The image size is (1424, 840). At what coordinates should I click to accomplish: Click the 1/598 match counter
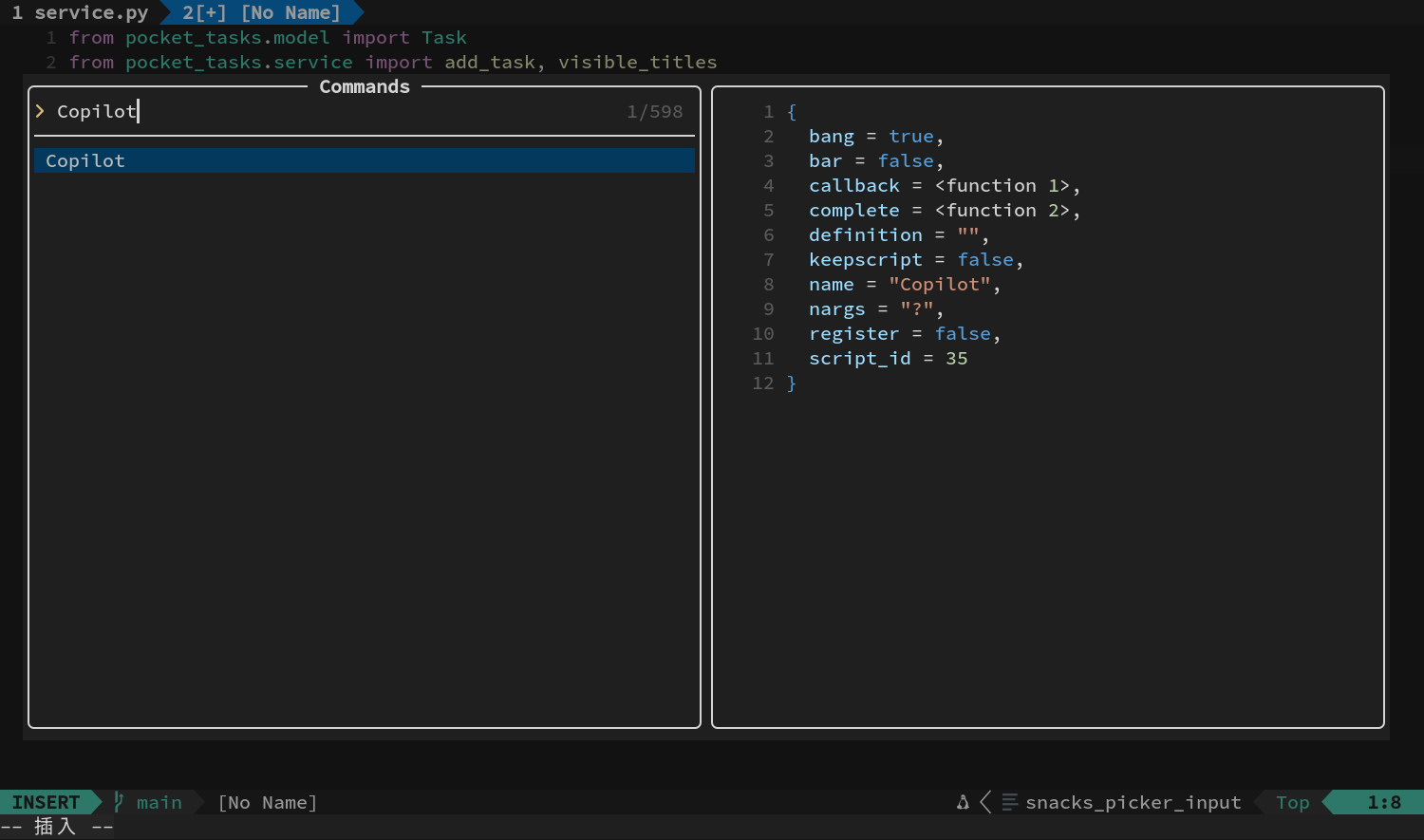click(x=655, y=111)
